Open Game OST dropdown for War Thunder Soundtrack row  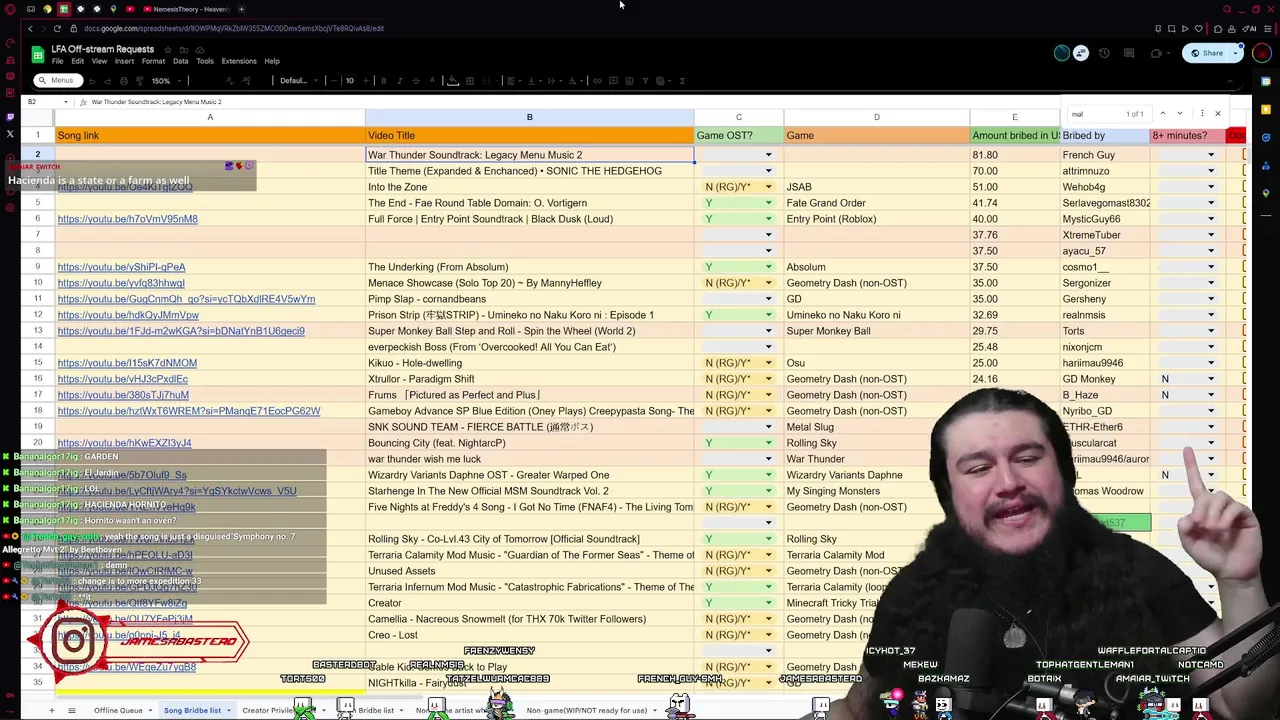768,155
